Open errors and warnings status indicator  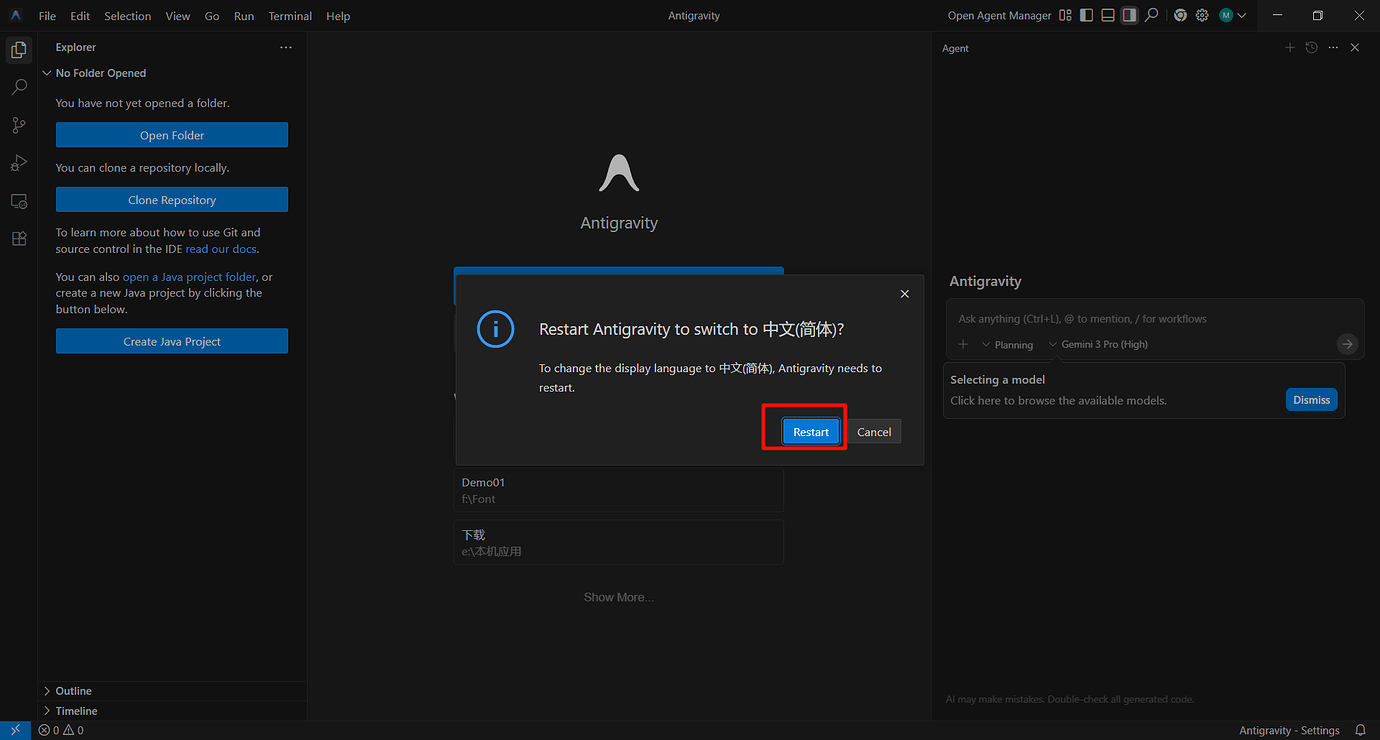point(61,730)
